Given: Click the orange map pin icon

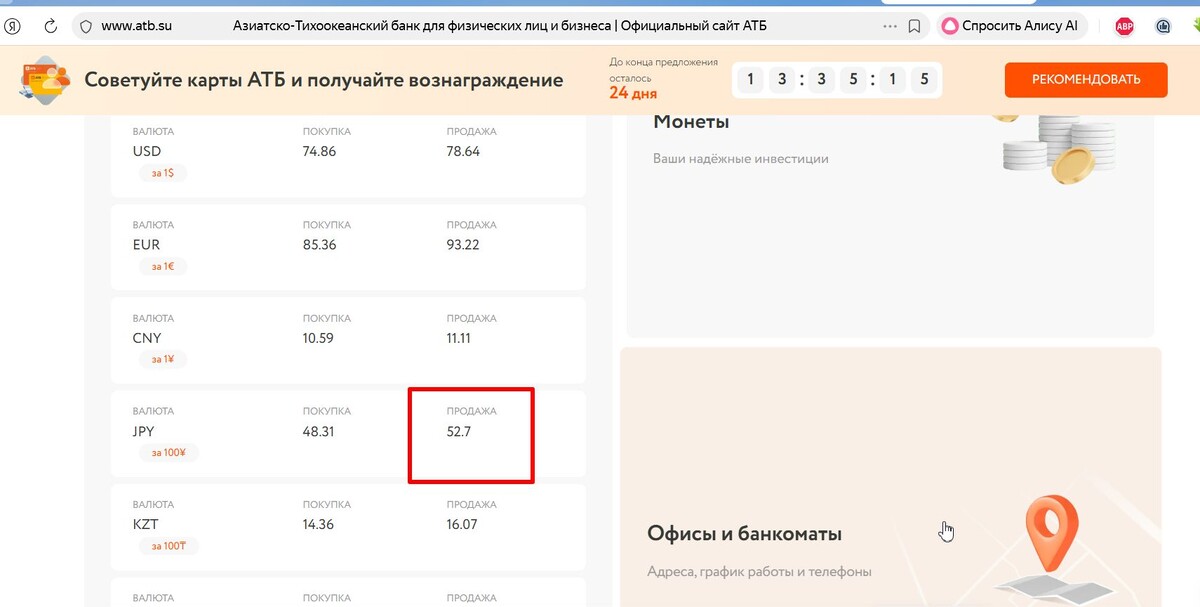Looking at the screenshot, I should [x=1052, y=532].
